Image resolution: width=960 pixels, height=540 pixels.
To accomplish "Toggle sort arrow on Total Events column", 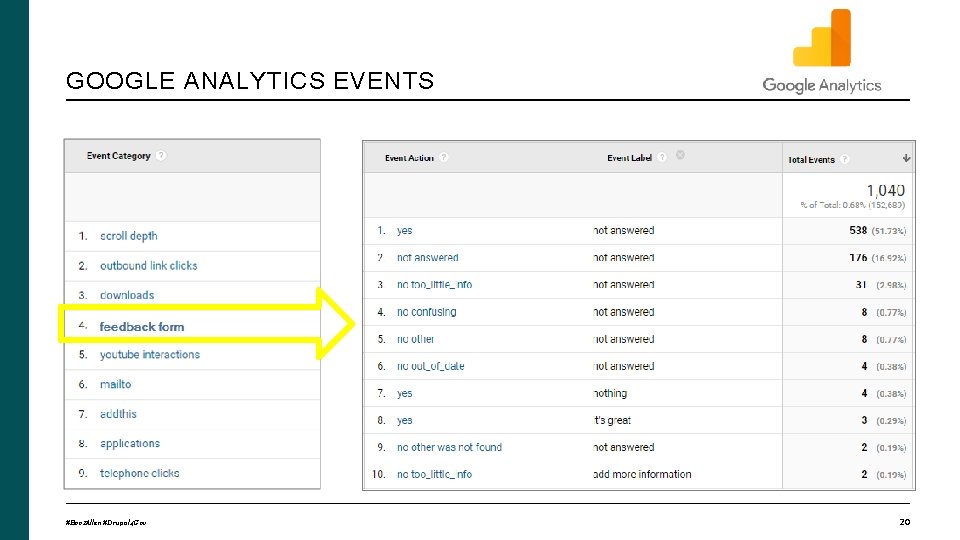I will [906, 158].
